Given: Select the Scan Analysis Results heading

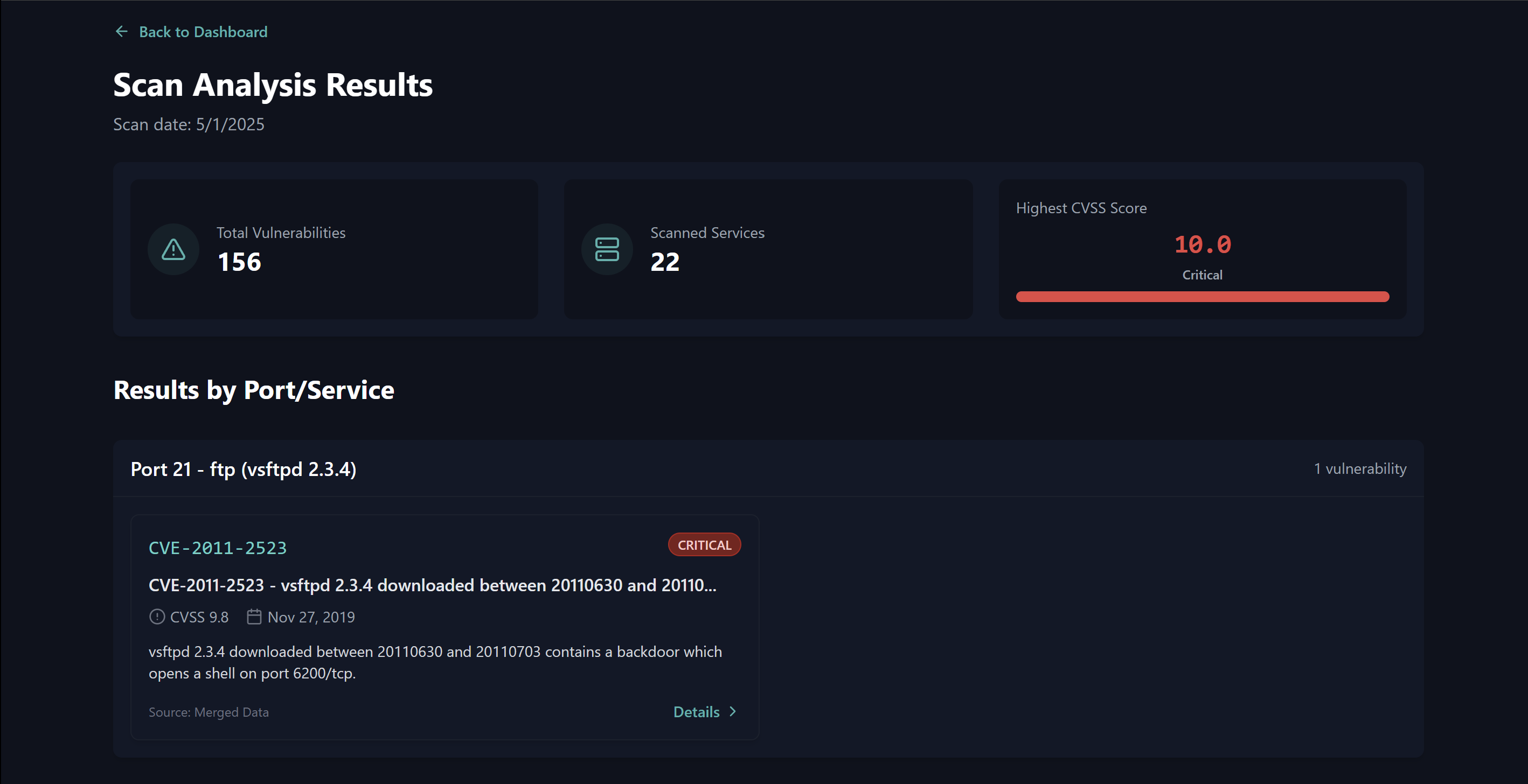Looking at the screenshot, I should [x=273, y=84].
